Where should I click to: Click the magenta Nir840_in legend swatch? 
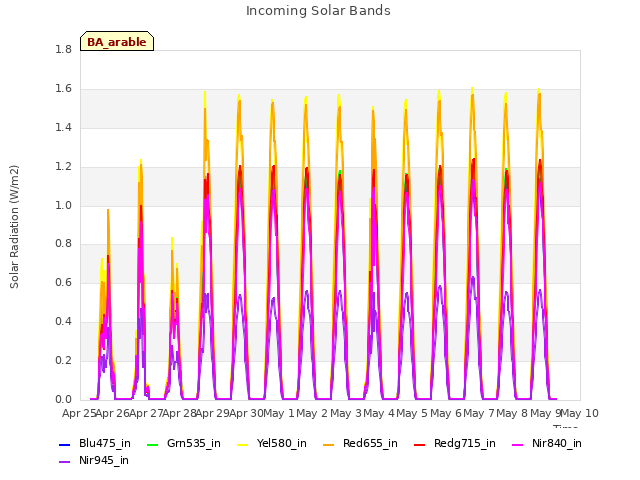518,444
